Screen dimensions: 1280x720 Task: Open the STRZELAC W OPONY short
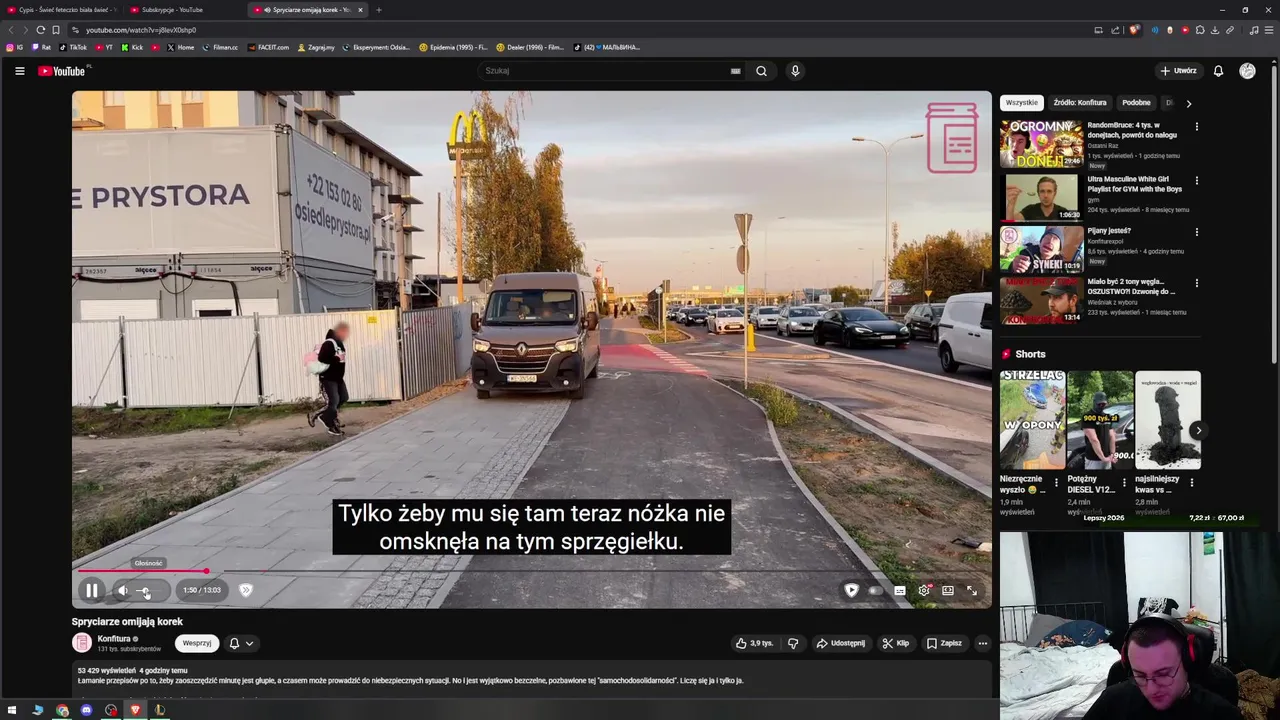(1032, 420)
